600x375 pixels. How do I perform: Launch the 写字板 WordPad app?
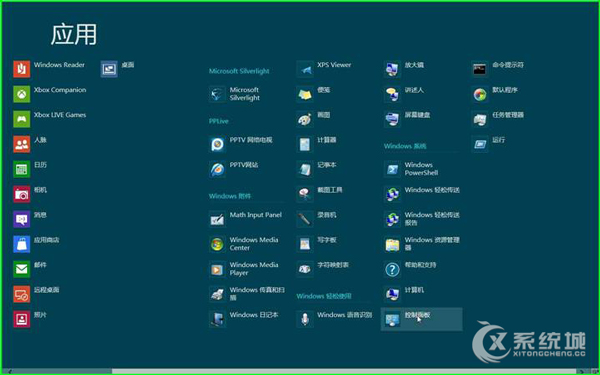tap(316, 244)
